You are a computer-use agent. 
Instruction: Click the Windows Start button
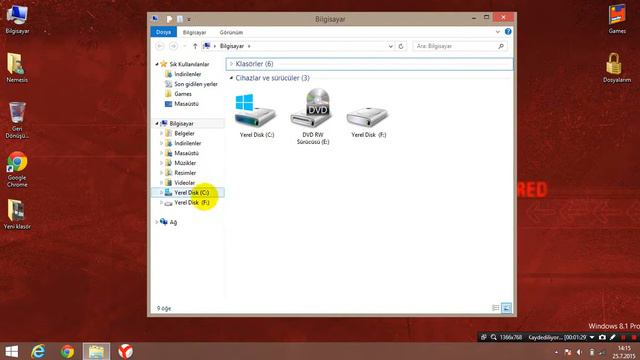pos(11,351)
